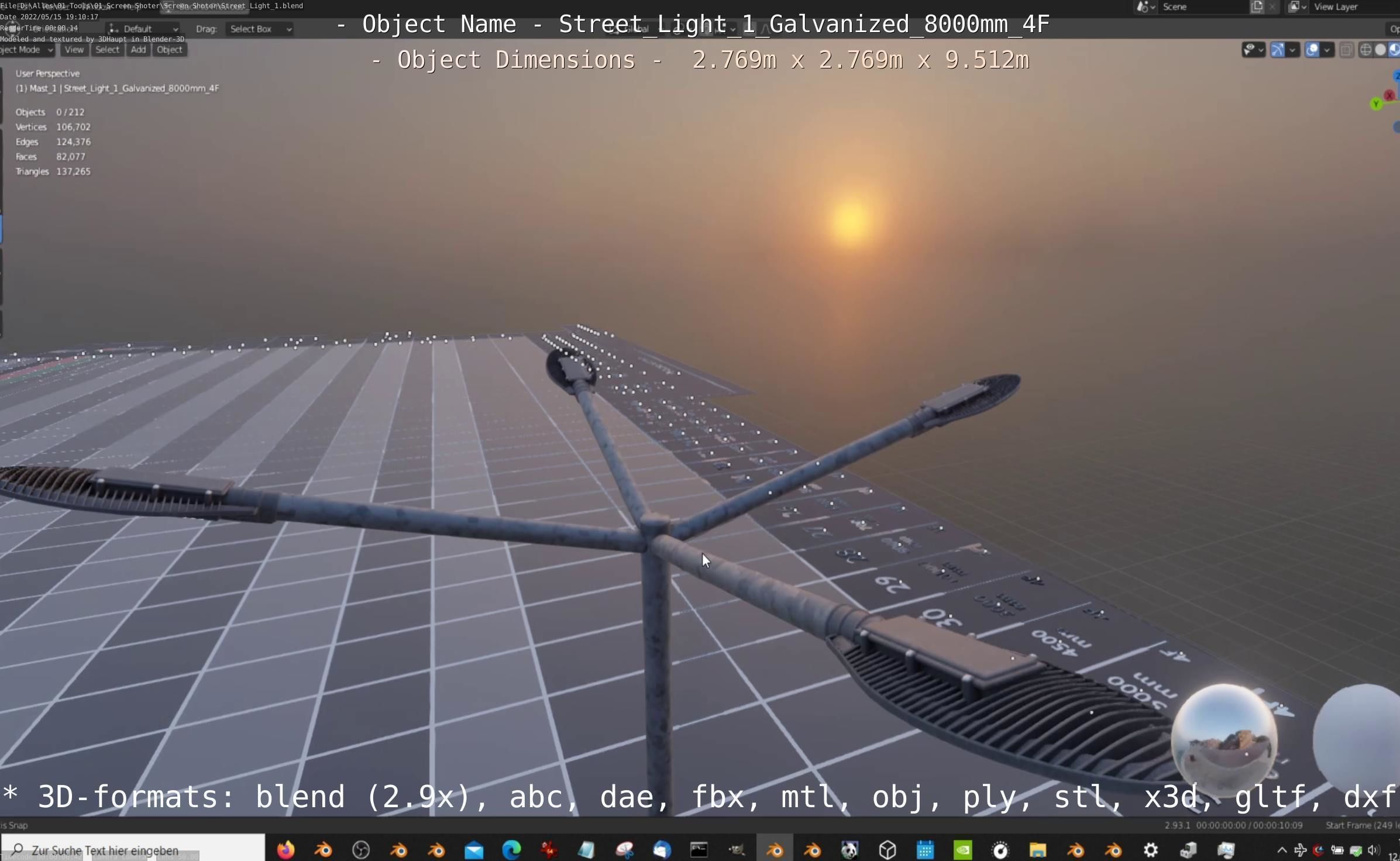Viewport: 1400px width, 861px height.
Task: Click the Vertices 106,702 statistic
Action: coord(53,127)
